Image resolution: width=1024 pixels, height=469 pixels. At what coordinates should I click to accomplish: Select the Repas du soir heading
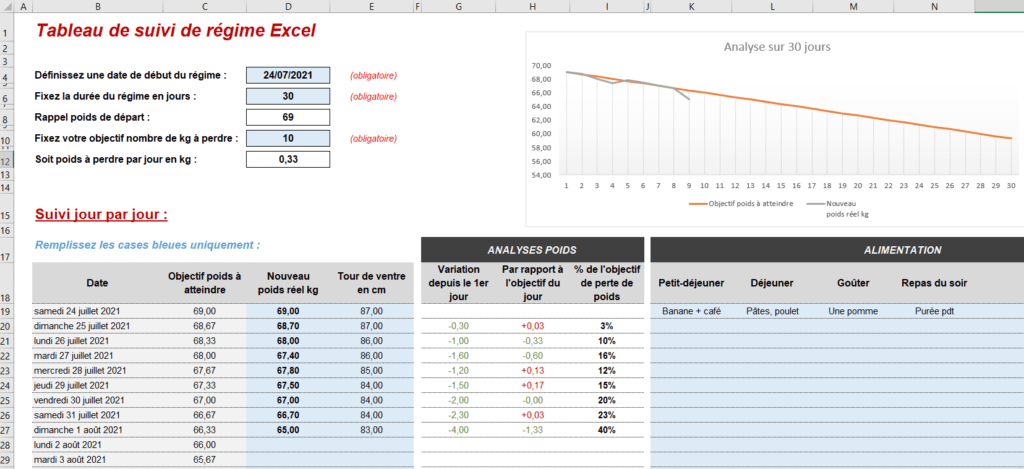click(934, 283)
